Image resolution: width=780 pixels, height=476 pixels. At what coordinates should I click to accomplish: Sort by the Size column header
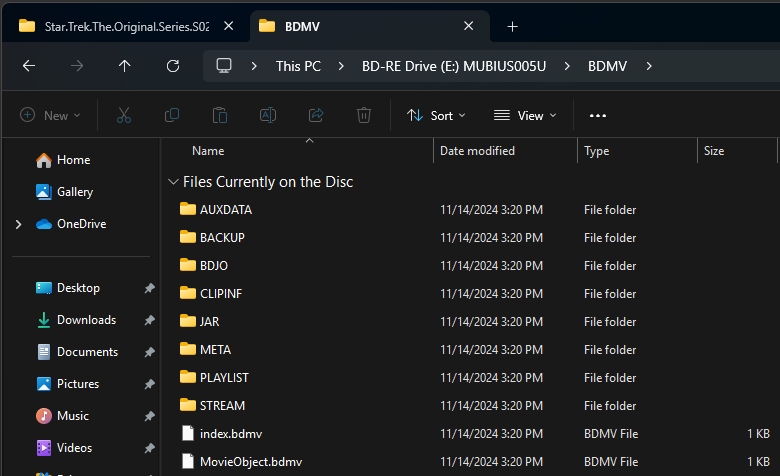pos(714,151)
